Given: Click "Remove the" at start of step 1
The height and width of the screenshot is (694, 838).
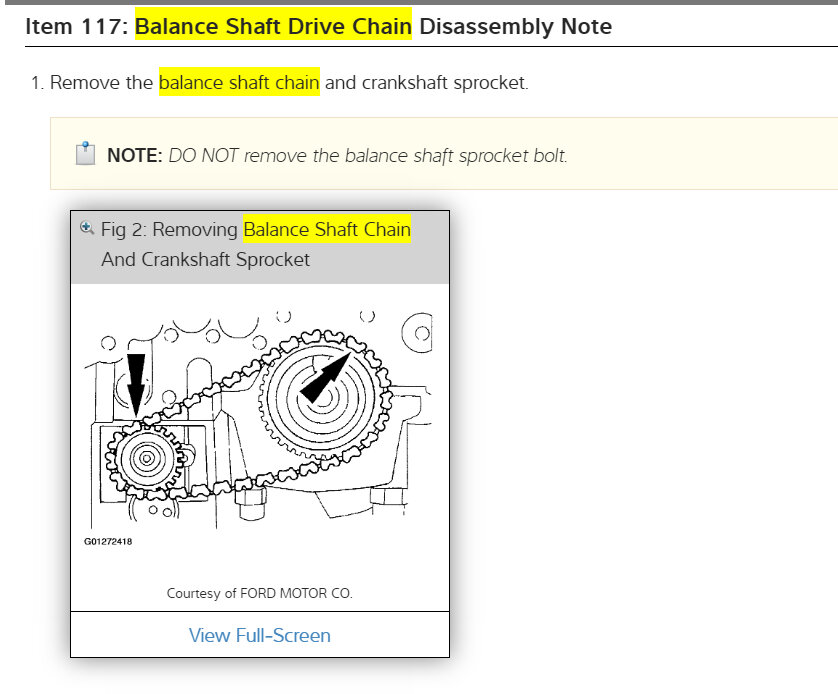Looking at the screenshot, I should (101, 82).
